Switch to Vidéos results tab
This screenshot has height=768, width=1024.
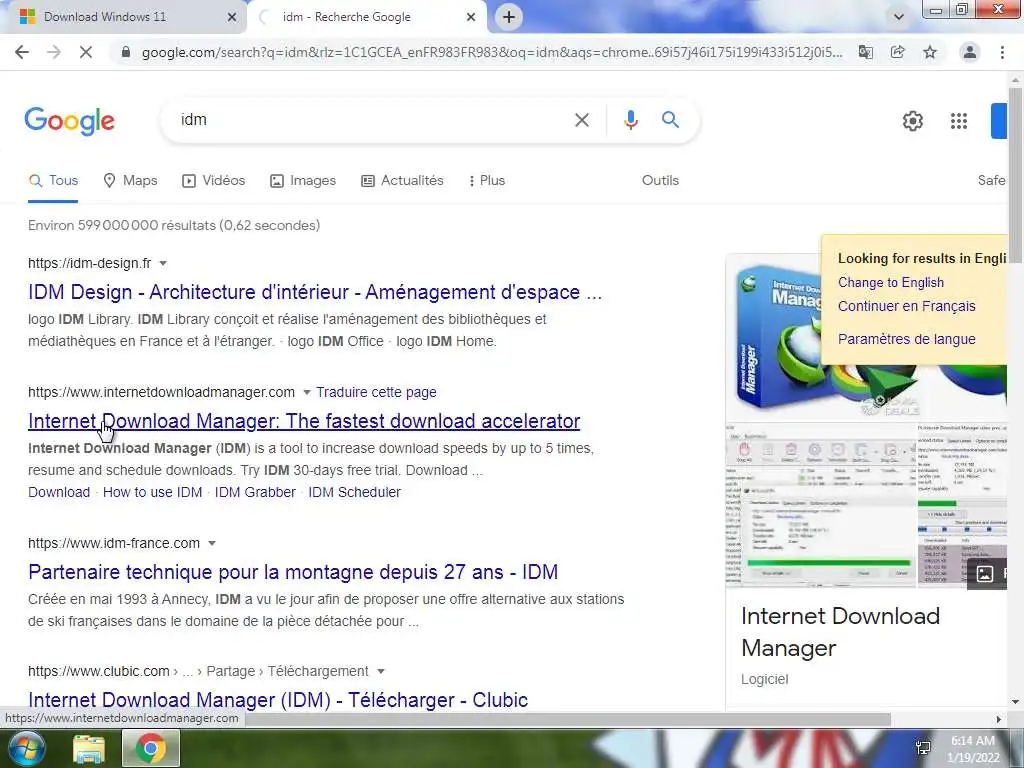tap(214, 181)
